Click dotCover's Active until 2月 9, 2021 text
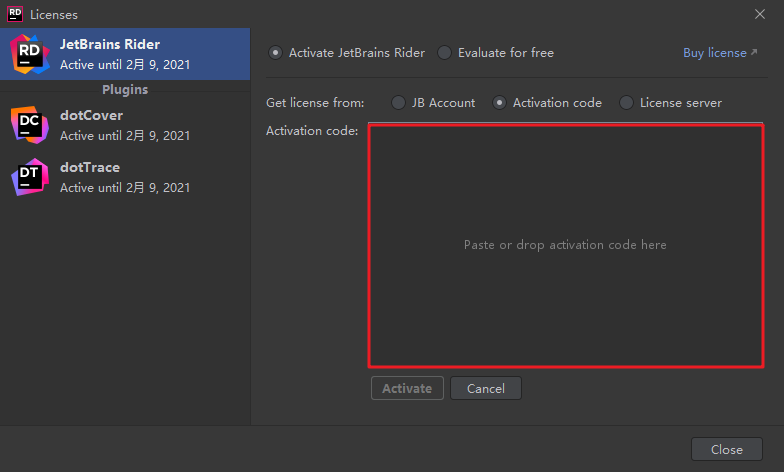The image size is (784, 472). coord(125,136)
